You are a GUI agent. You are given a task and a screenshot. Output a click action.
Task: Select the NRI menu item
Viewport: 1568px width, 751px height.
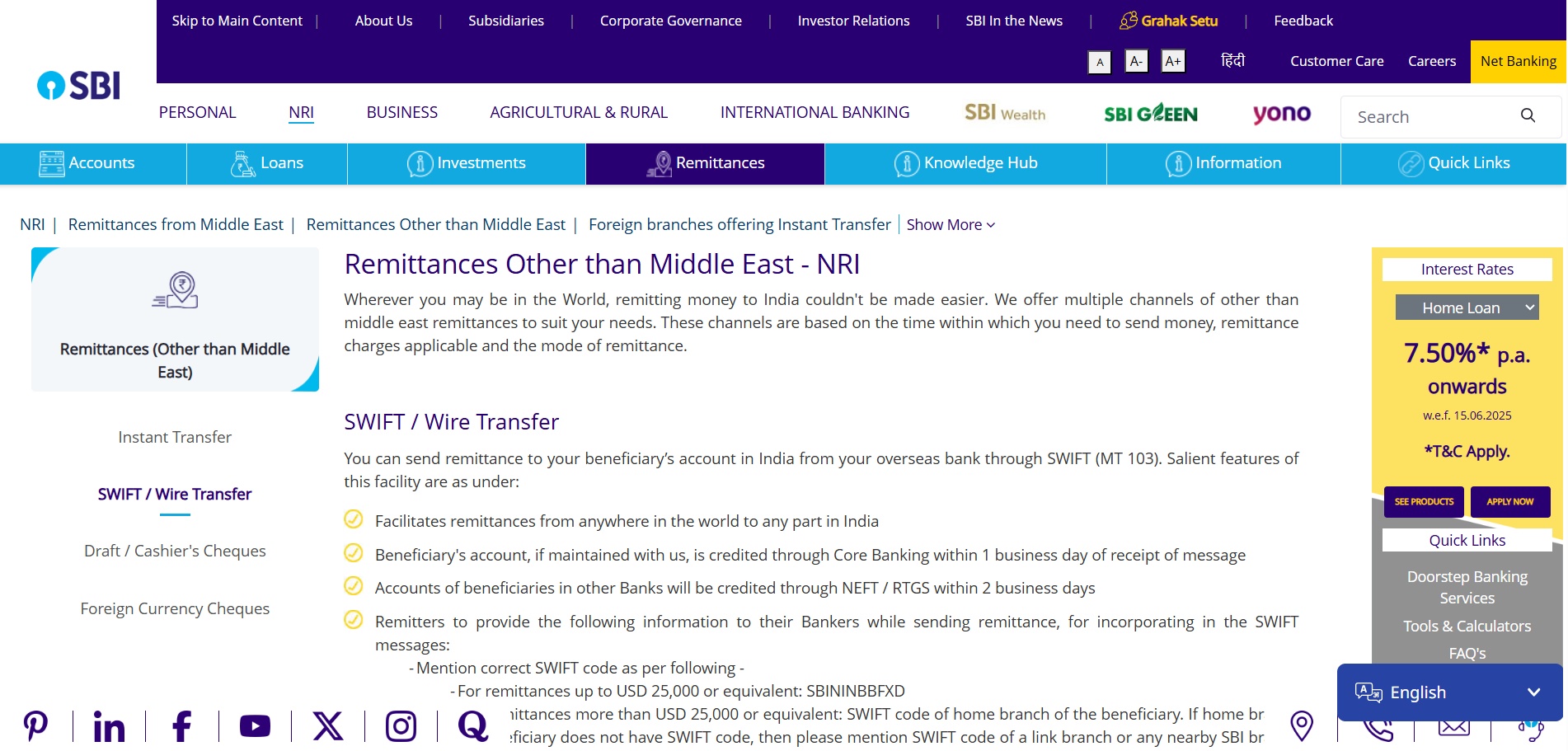(301, 112)
